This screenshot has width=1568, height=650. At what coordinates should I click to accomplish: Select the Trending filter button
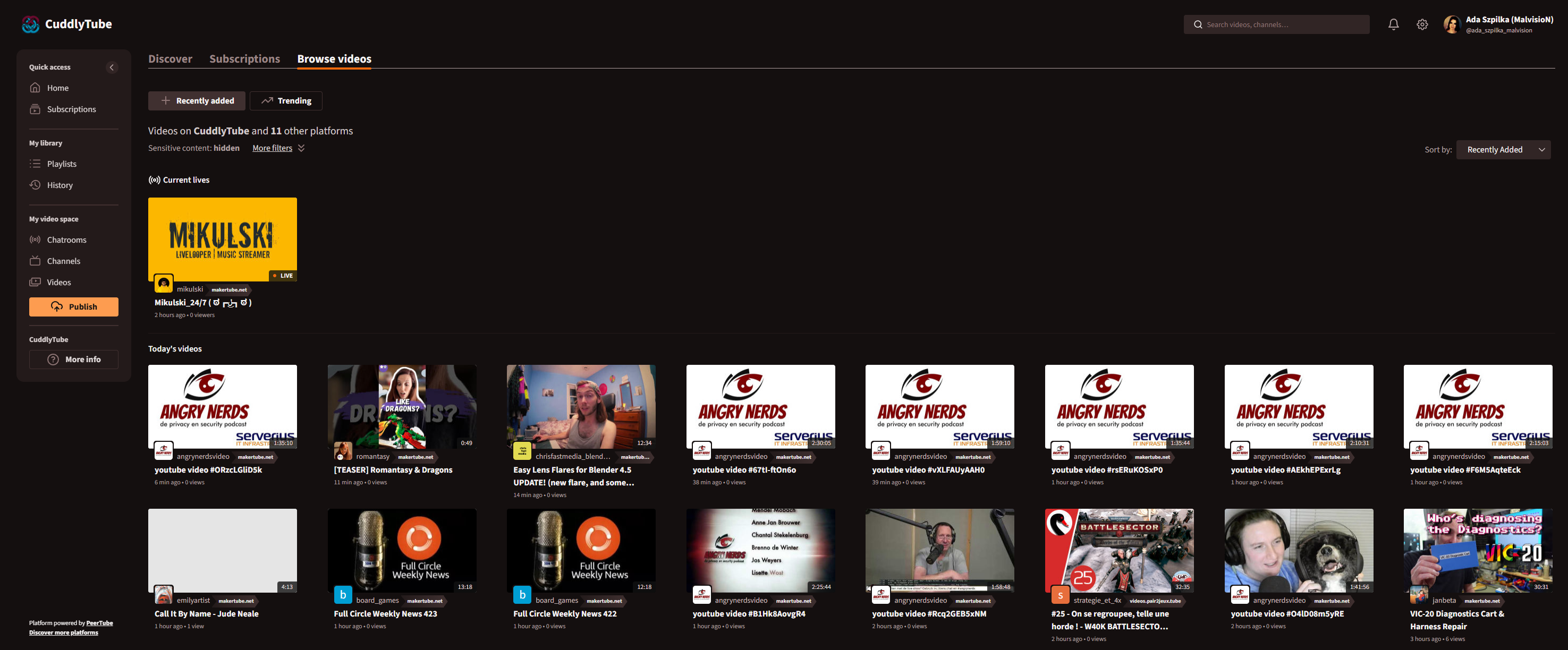coord(285,101)
